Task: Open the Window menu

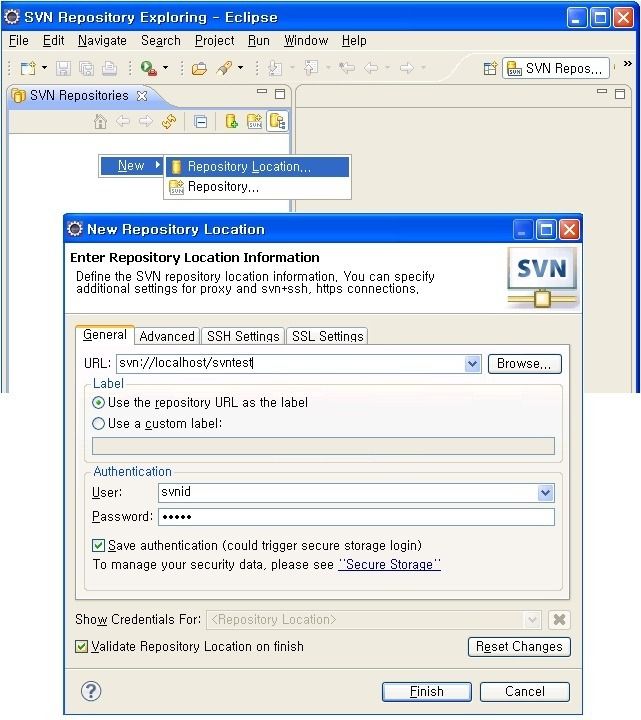Action: tap(306, 41)
